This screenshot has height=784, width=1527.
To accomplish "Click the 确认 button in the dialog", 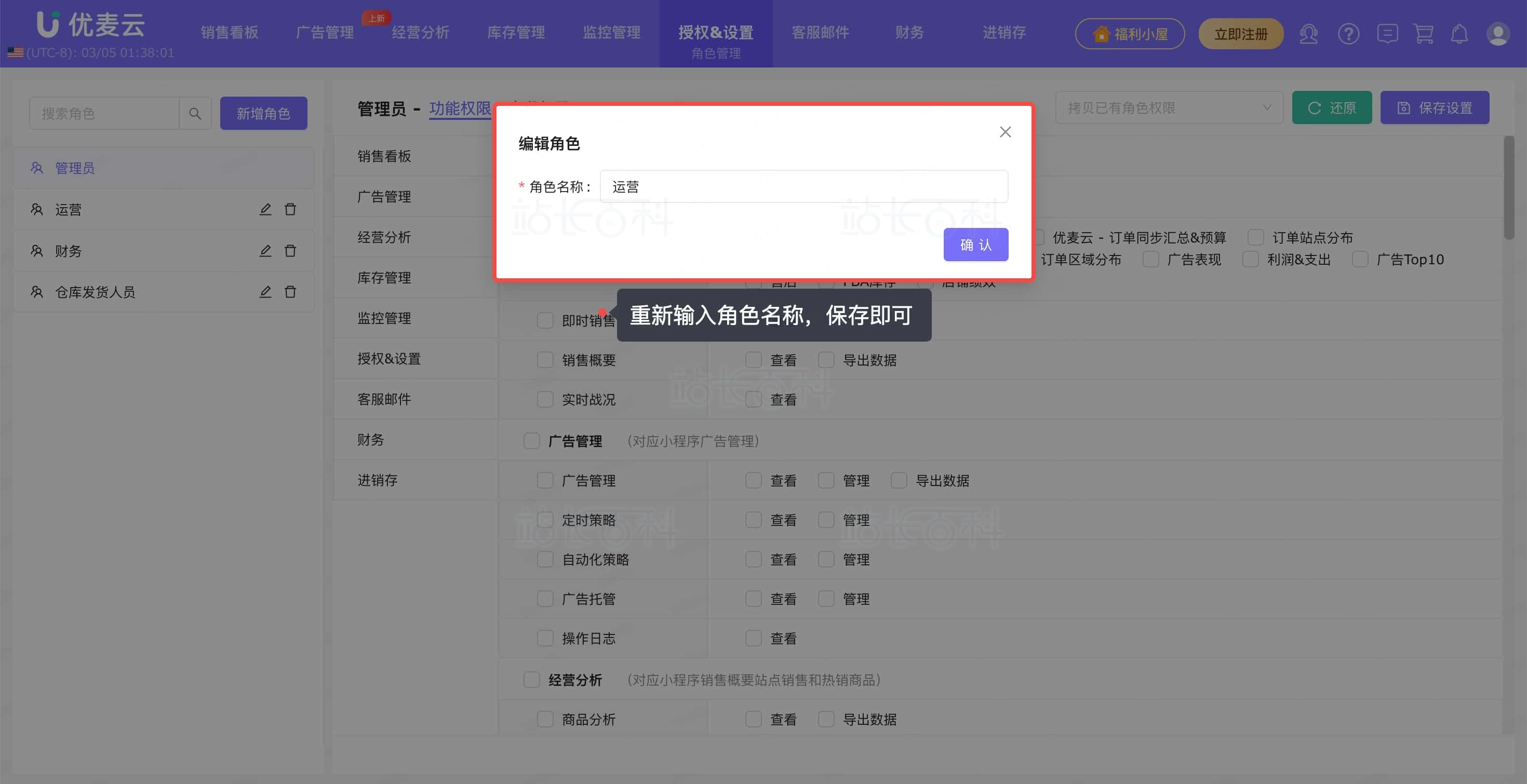I will click(x=975, y=244).
